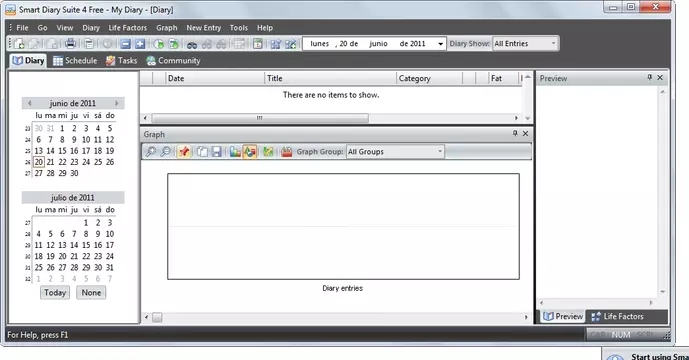Switch to the Schedule tab
The width and height of the screenshot is (689, 360).
click(75, 61)
